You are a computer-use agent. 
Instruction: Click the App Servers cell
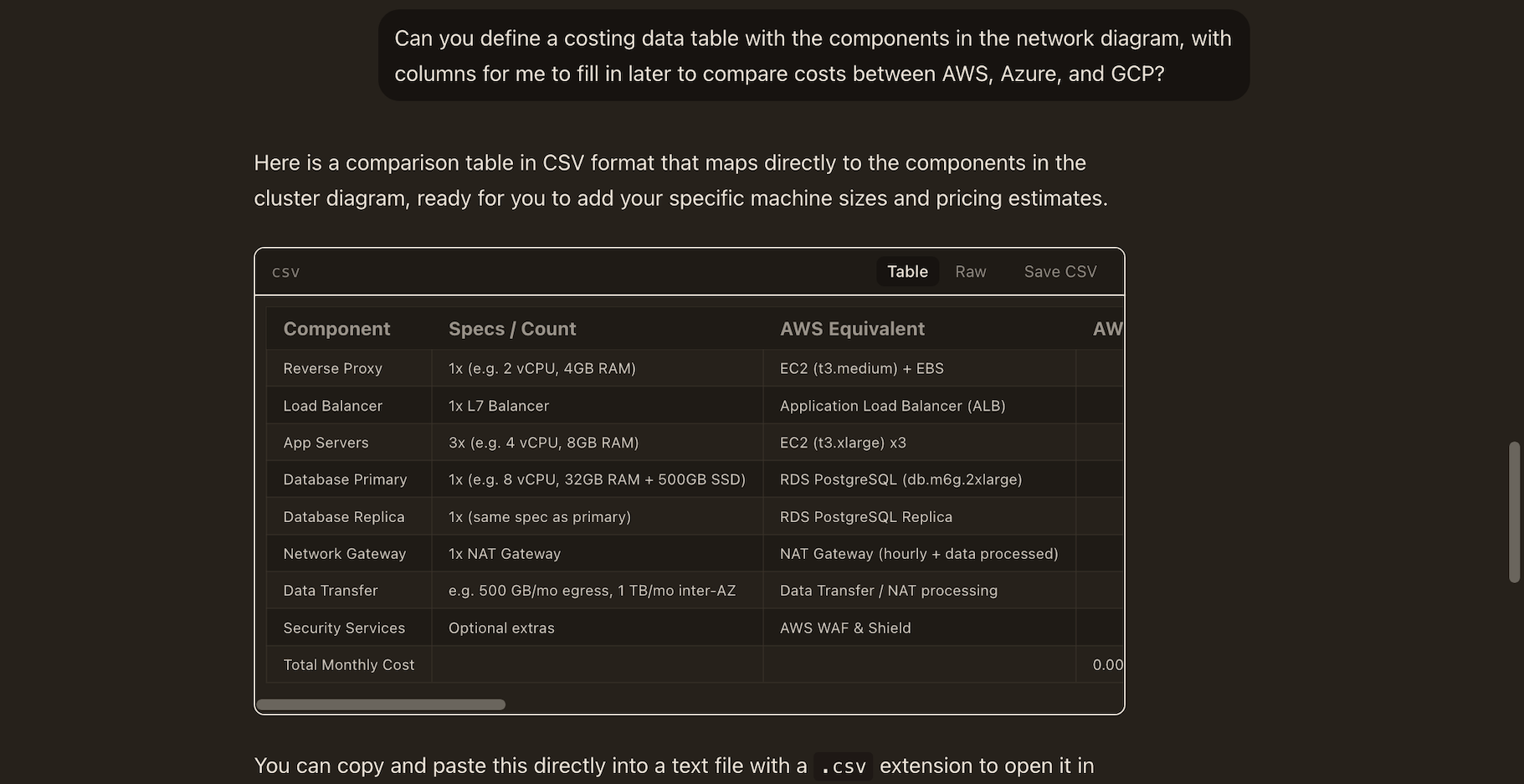[x=349, y=443]
